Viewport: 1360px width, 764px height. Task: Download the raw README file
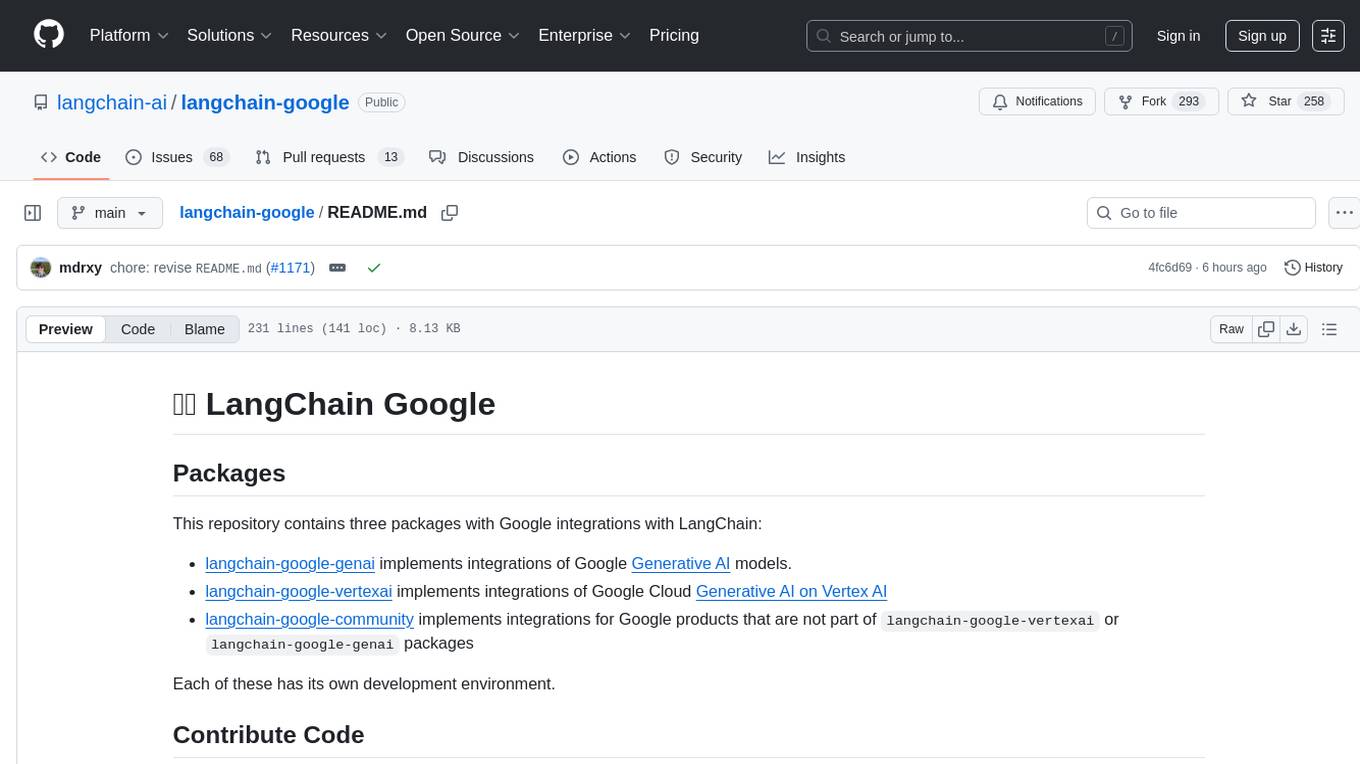(1293, 329)
